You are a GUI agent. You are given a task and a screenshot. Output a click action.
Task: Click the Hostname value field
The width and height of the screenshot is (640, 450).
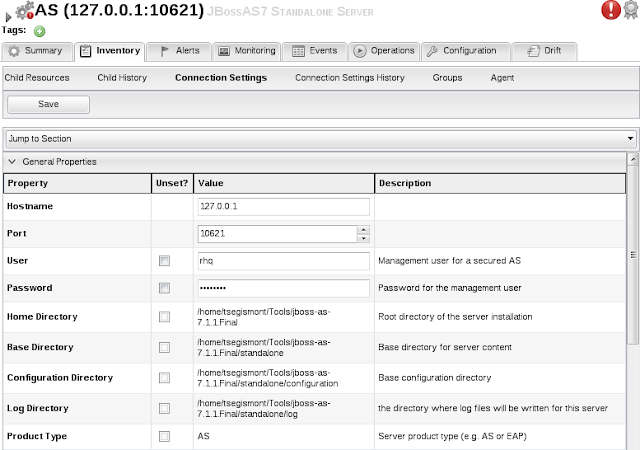tap(284, 207)
